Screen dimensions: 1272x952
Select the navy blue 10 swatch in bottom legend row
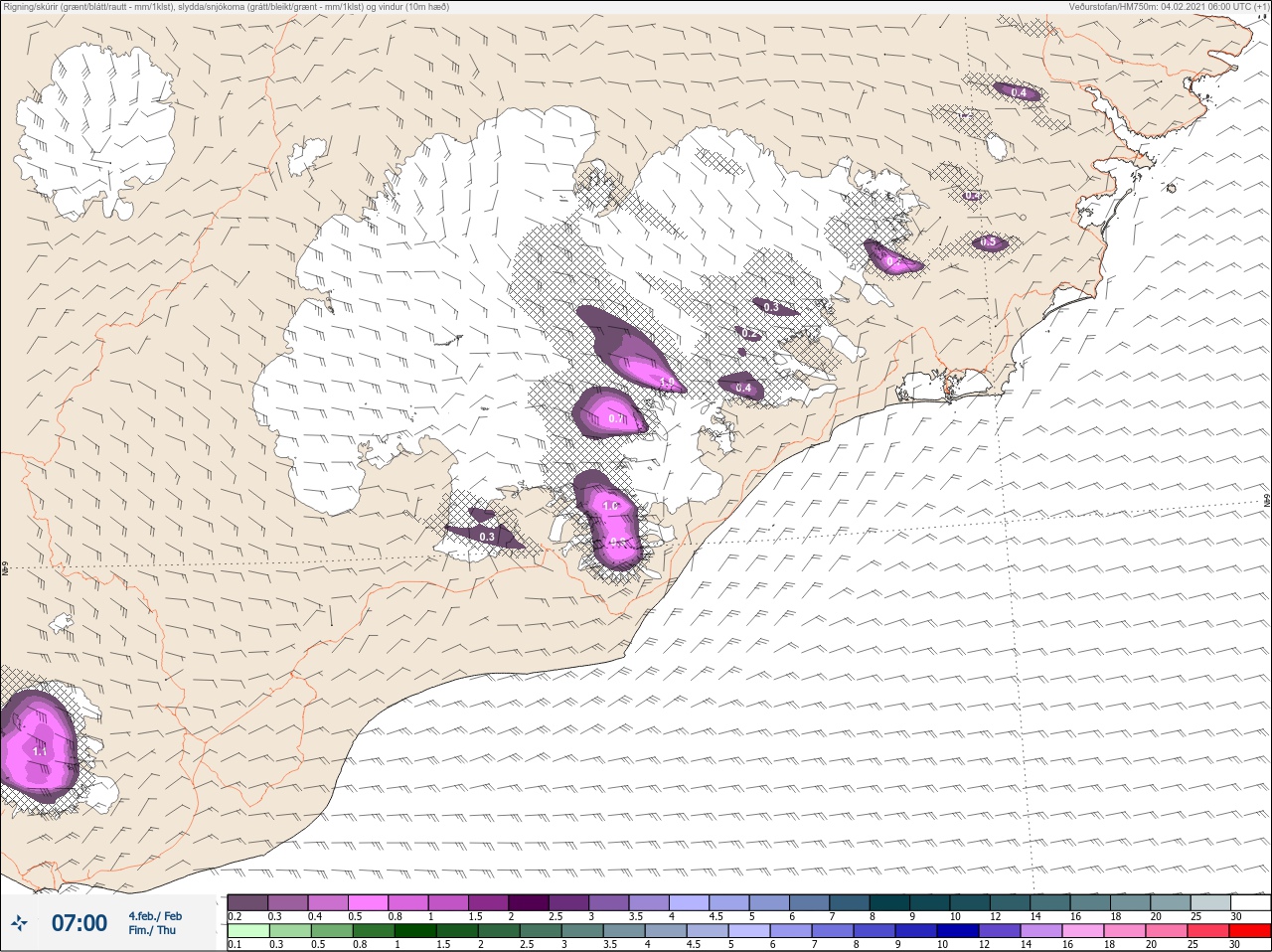click(958, 930)
